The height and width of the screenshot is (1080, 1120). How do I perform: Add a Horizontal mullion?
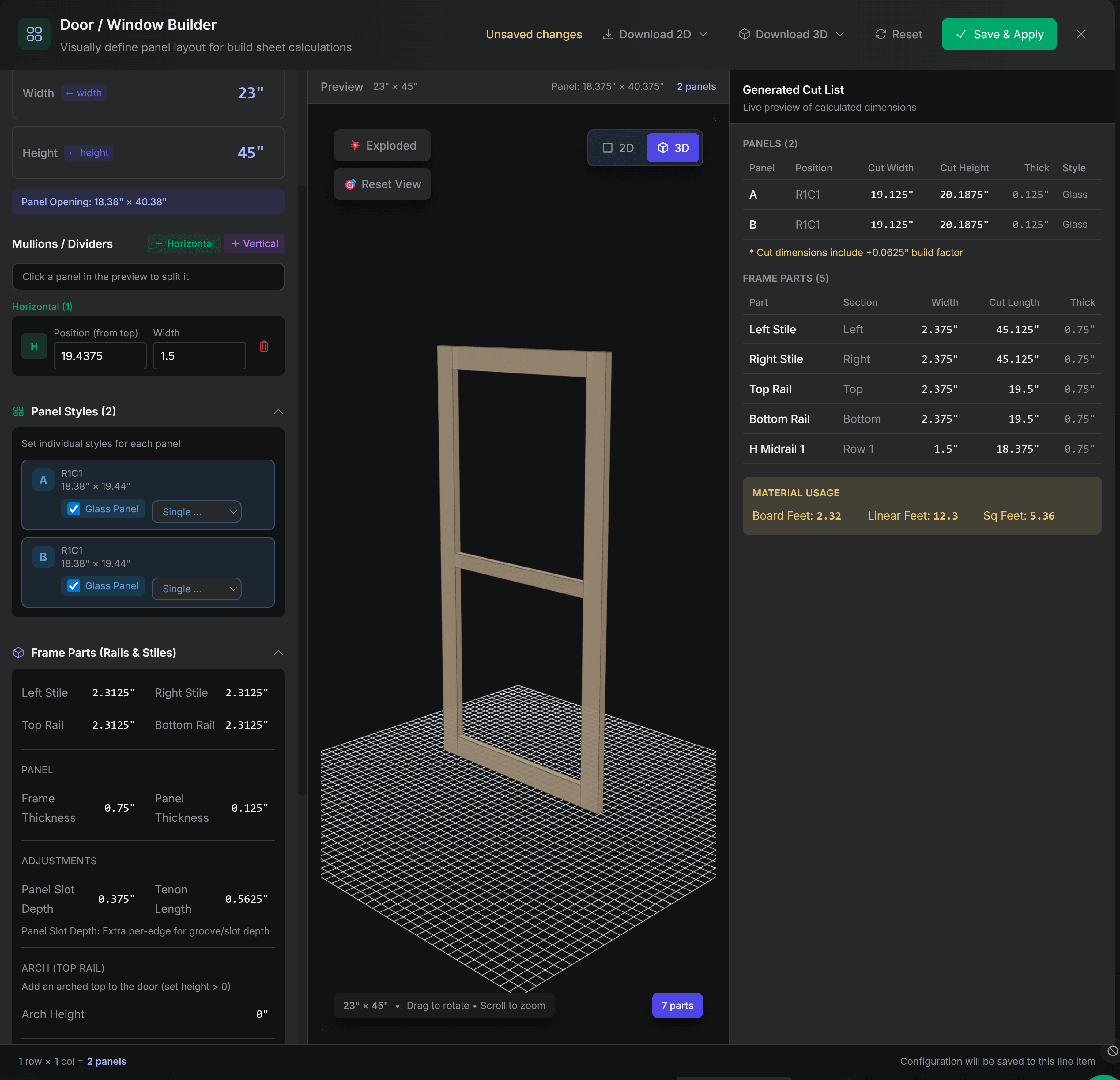tap(185, 244)
